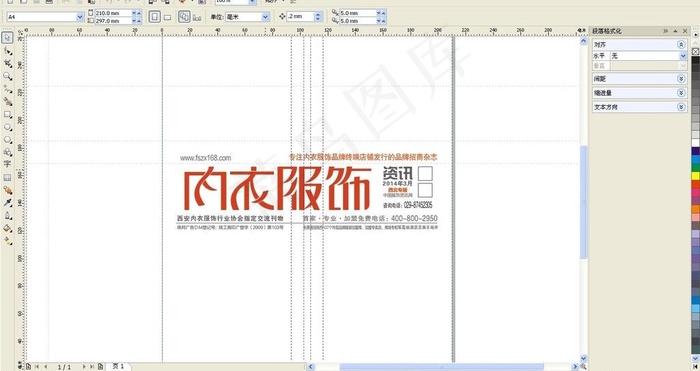700x371 pixels.
Task: Apply page size to current page only
Action: pyautogui.click(x=197, y=17)
